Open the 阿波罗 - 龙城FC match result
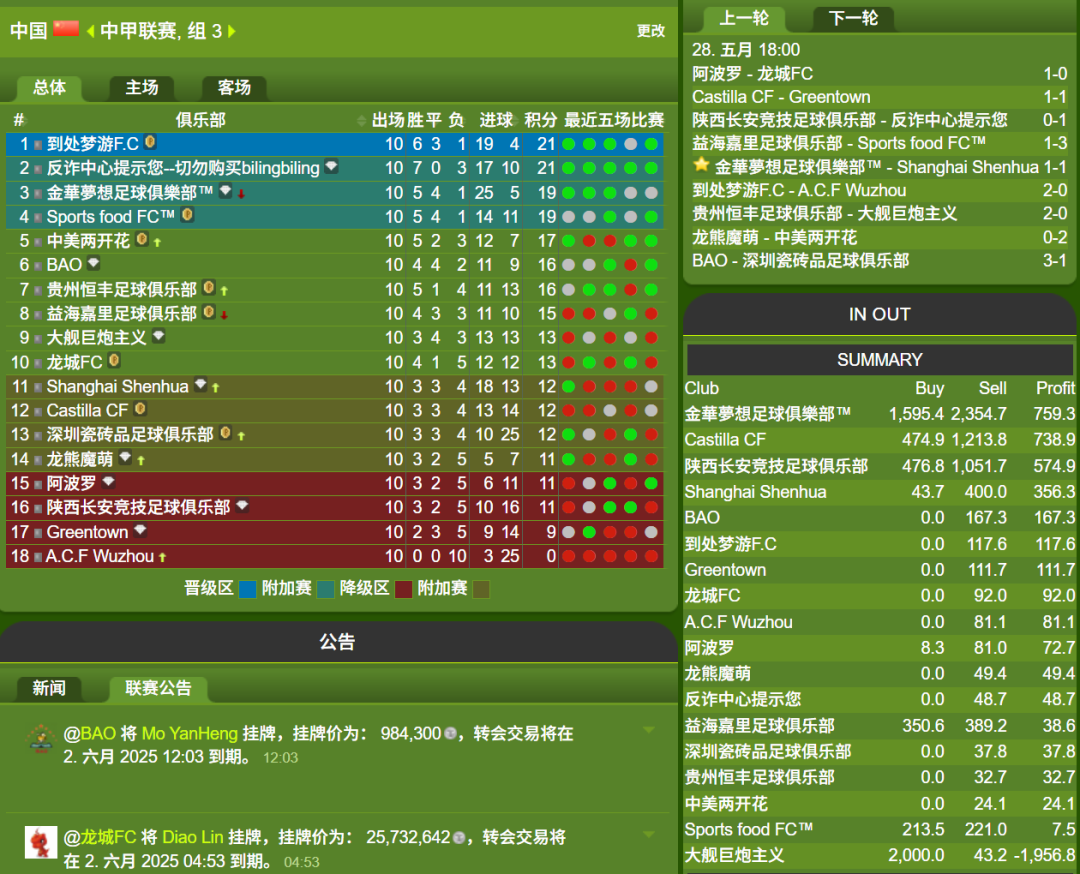The width and height of the screenshot is (1080, 874). point(880,74)
